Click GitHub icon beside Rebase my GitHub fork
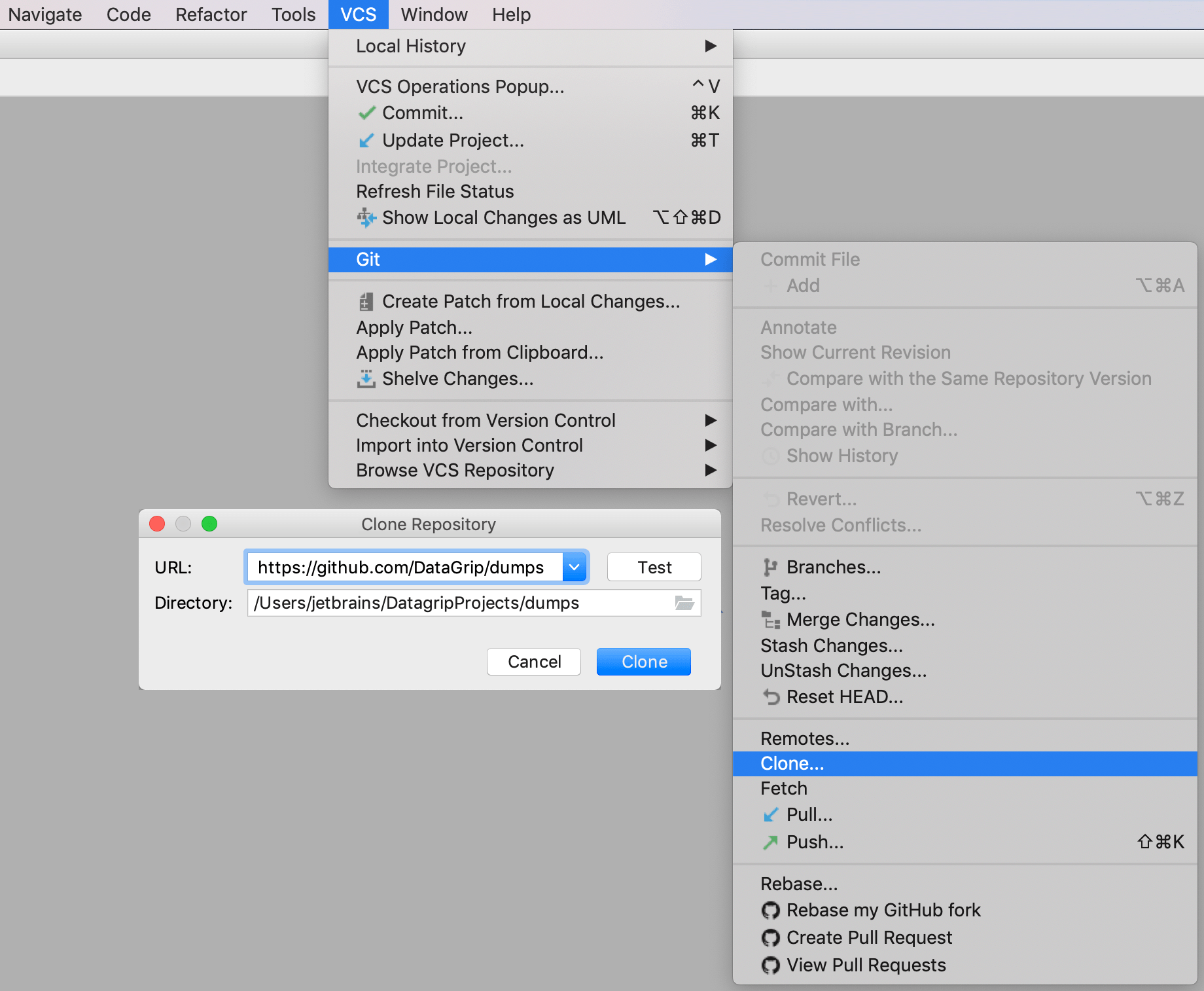 (771, 910)
